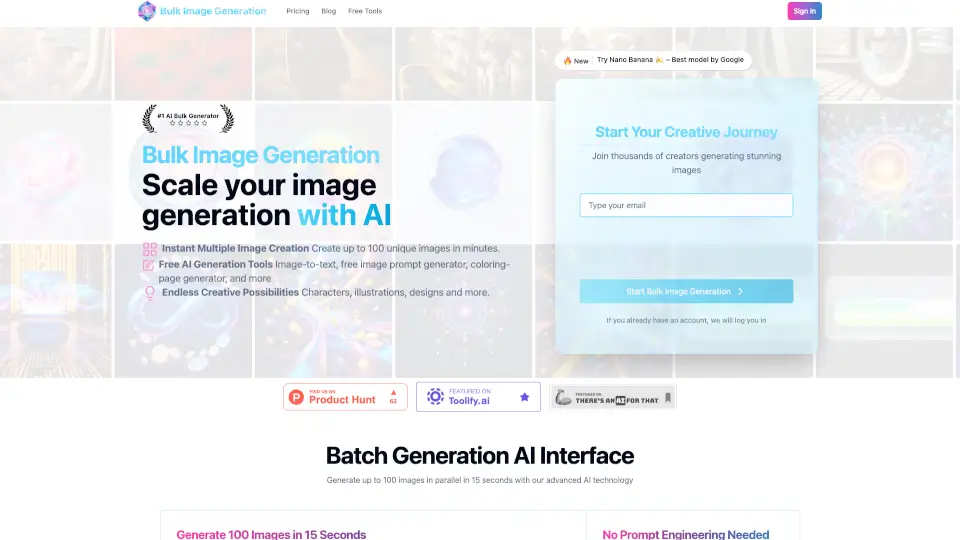The height and width of the screenshot is (540, 960).
Task: Click the pencil icon beside Free AI Generation Tools
Action: 148,265
